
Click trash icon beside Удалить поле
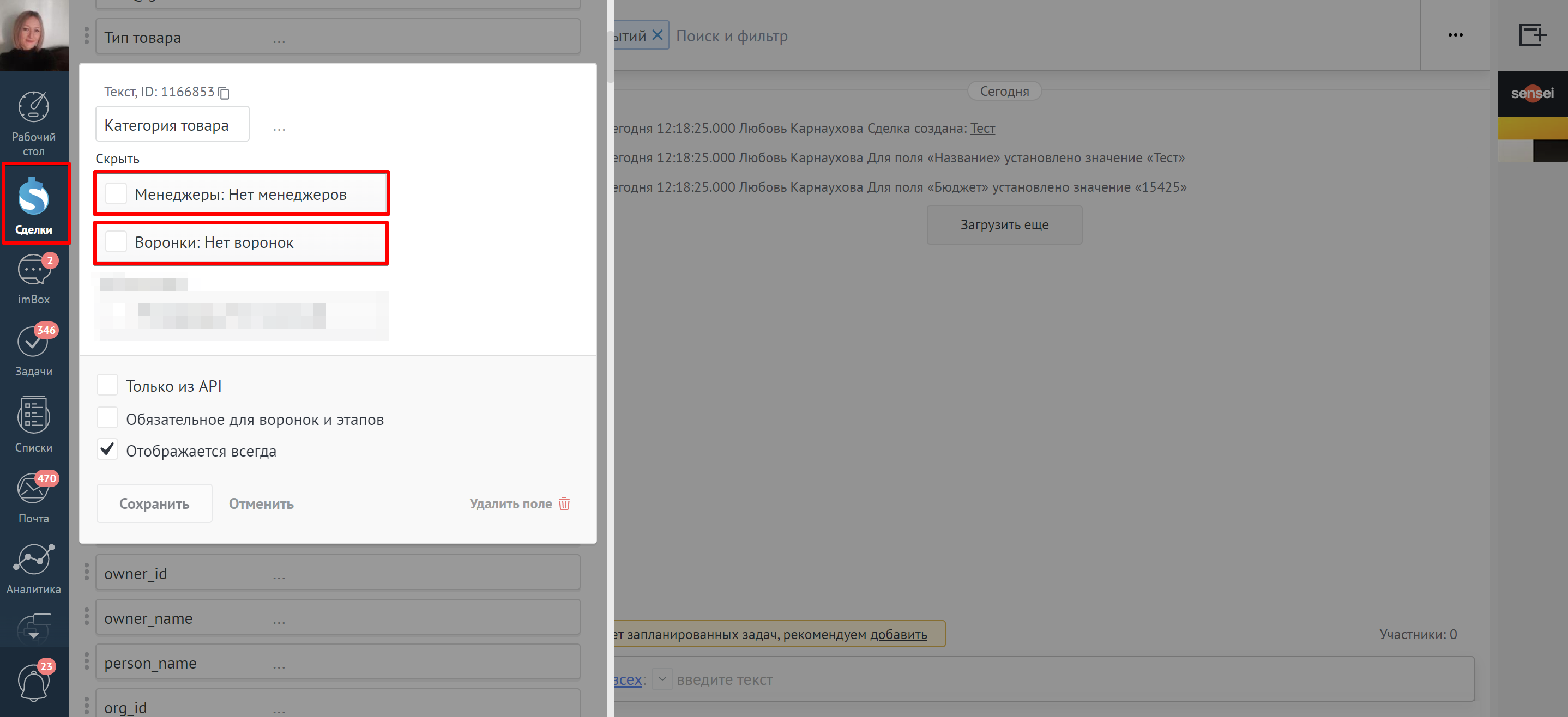(564, 503)
